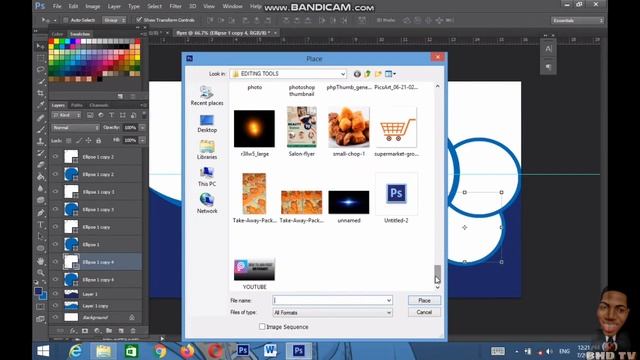Hide the Background layer
Screen dimensions: 640x360
(x=55, y=317)
